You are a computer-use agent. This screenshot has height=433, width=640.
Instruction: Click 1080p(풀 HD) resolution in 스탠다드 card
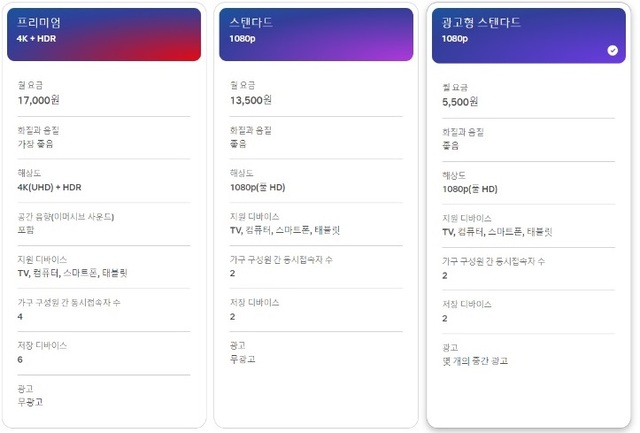click(x=257, y=187)
